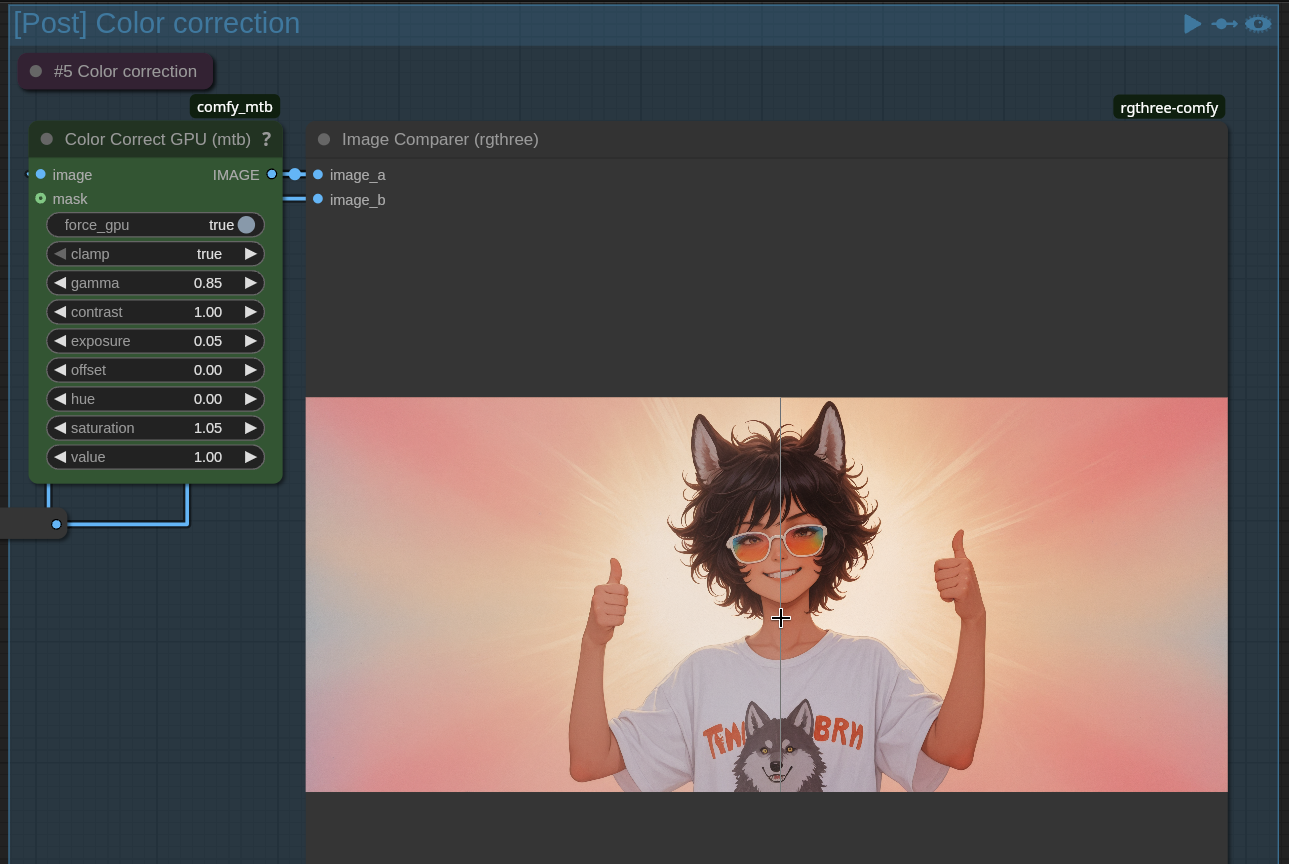
Task: Decrease value with the left arrow
Action: click(x=60, y=457)
